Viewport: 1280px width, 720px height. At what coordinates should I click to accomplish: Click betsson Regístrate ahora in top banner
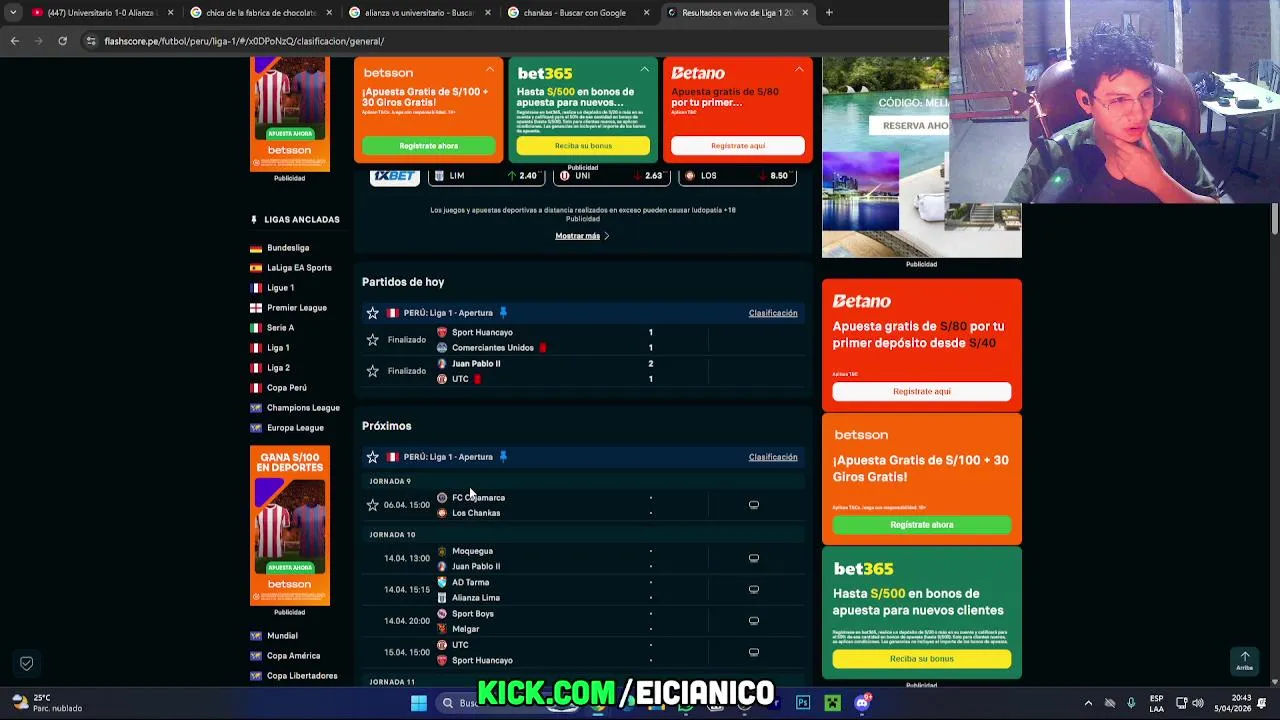(428, 146)
